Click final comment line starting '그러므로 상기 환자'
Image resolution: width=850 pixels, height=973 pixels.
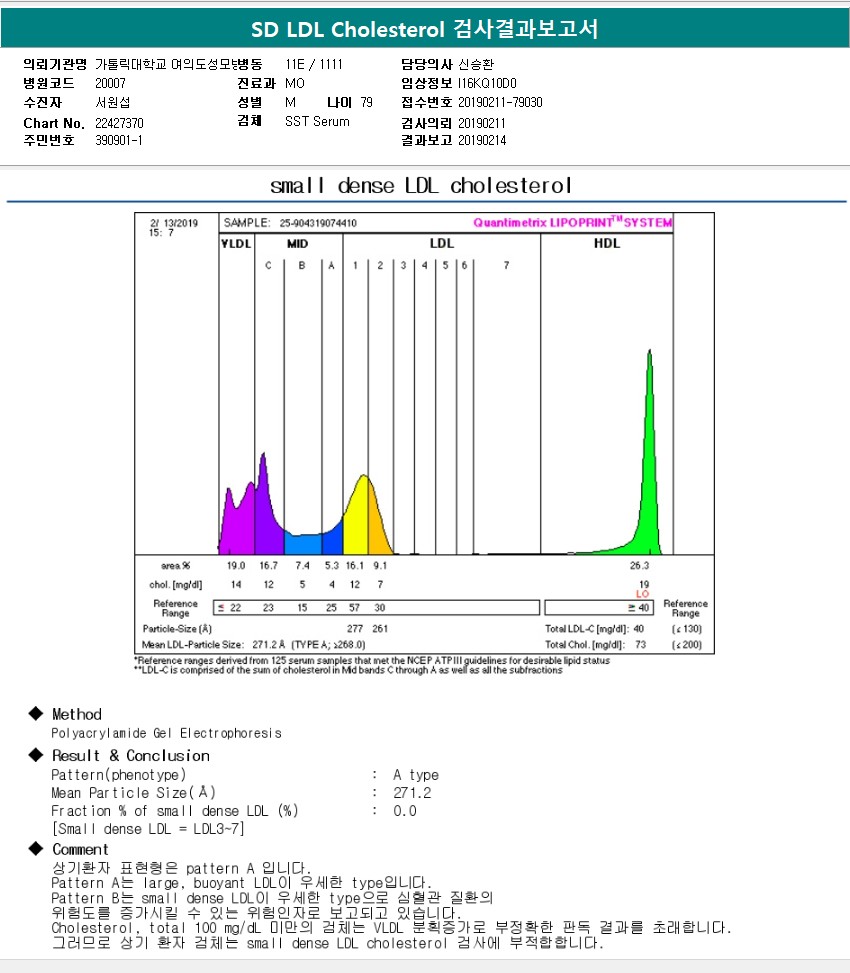pyautogui.click(x=328, y=943)
